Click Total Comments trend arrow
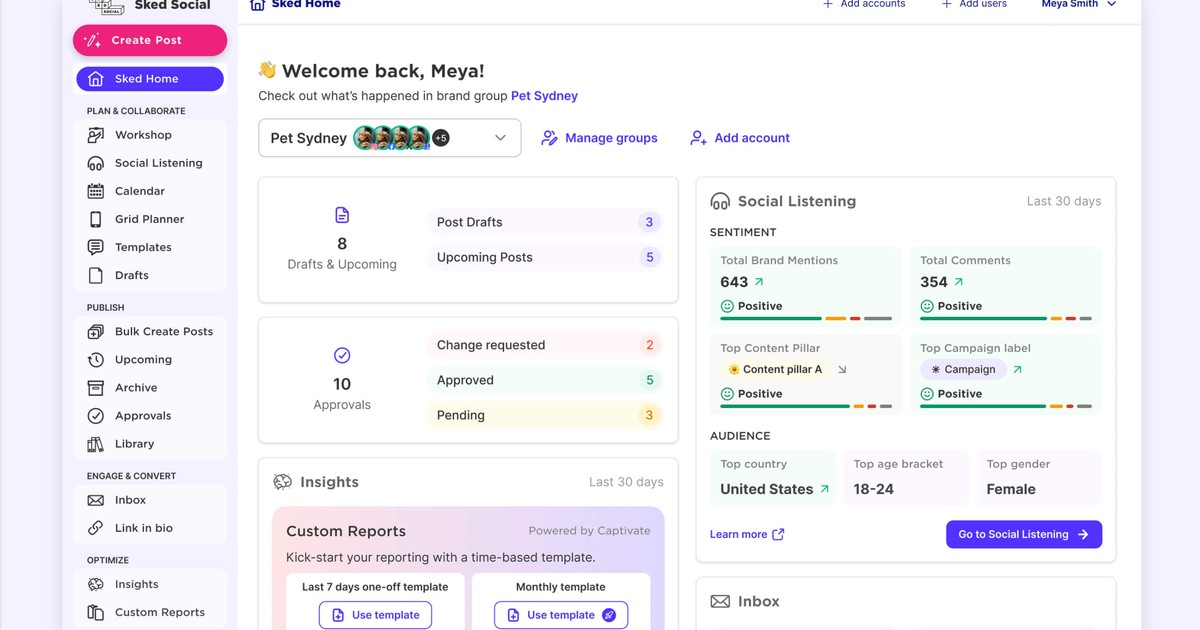The height and width of the screenshot is (630, 1200). pos(959,283)
